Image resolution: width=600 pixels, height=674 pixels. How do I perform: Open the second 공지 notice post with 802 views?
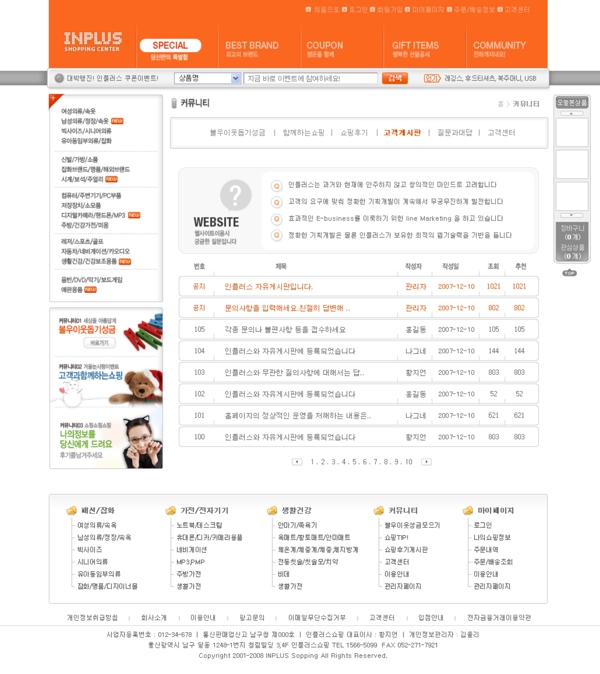click(287, 308)
